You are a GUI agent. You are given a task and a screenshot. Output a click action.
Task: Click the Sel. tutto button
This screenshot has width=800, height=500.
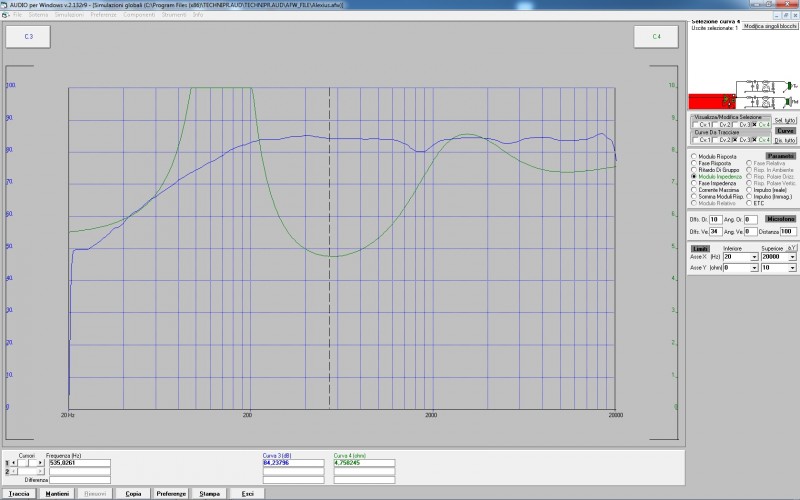tap(785, 120)
